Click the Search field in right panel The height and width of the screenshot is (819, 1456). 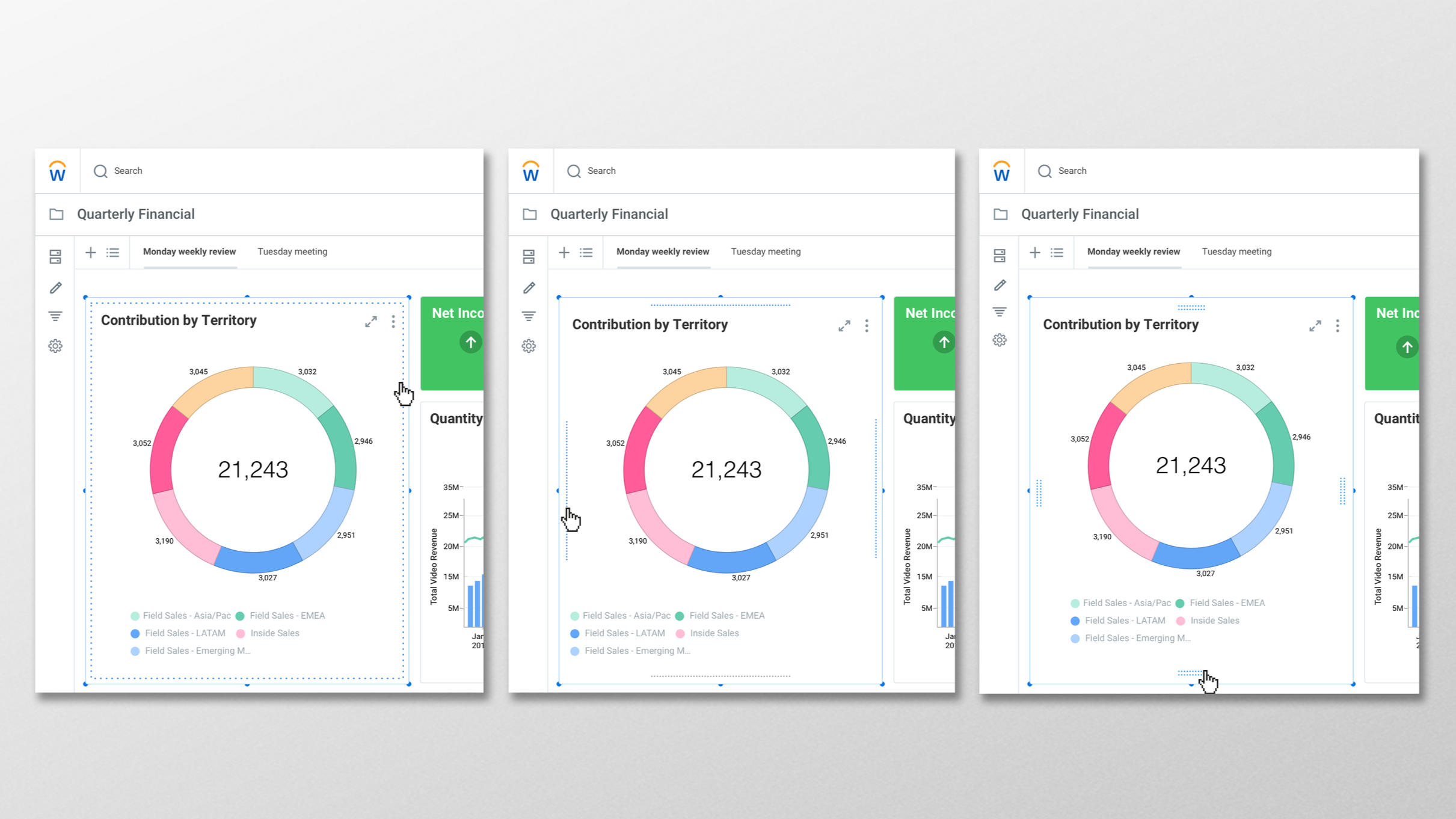click(x=1072, y=171)
